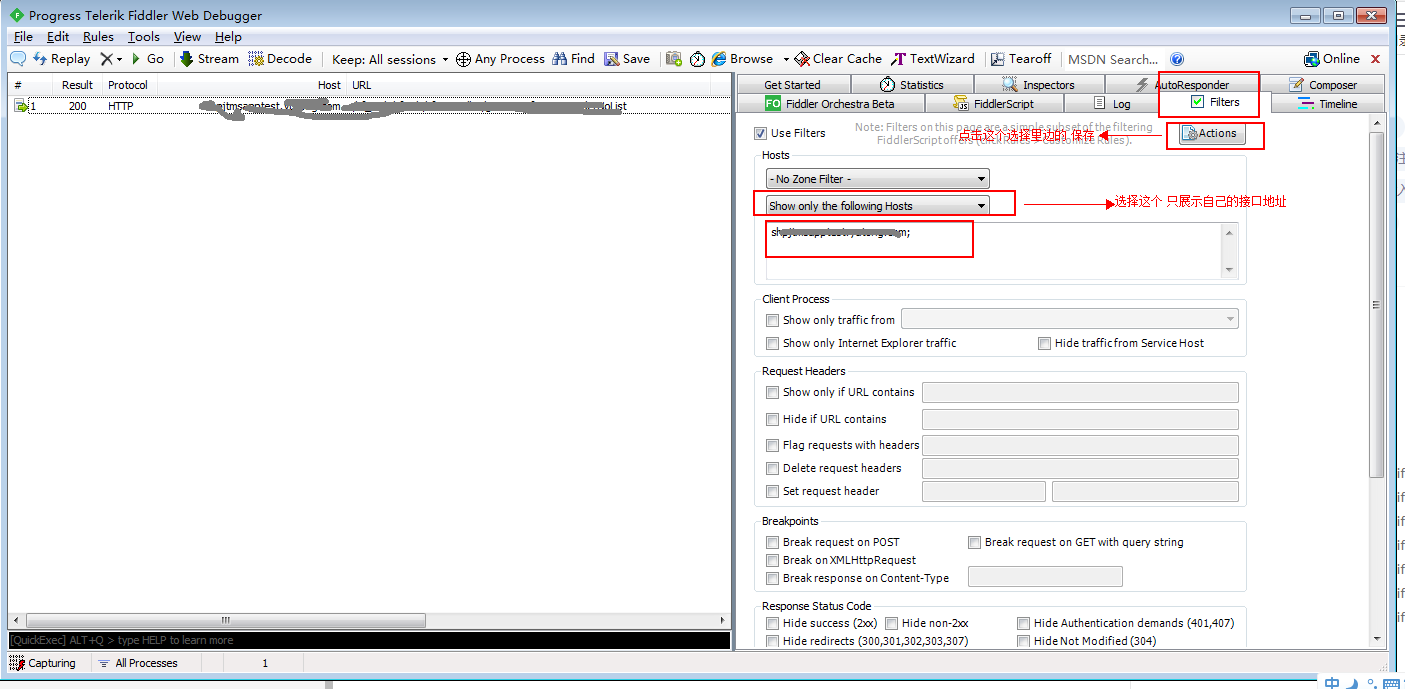Viewport: 1405px width, 689px height.
Task: Open Show only the following Hosts dropdown
Action: pyautogui.click(x=878, y=205)
